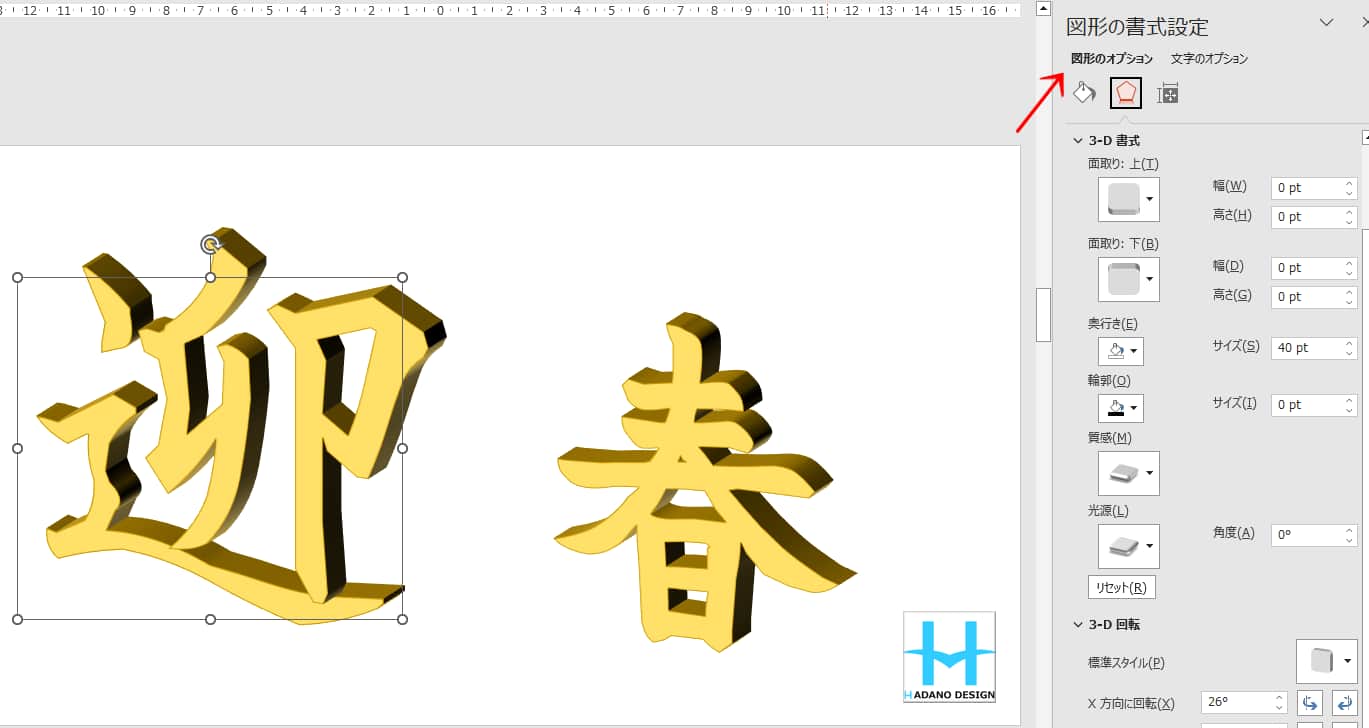Open the 面取り: 上 top bevel dropdown
This screenshot has width=1369, height=728.
click(x=1129, y=199)
